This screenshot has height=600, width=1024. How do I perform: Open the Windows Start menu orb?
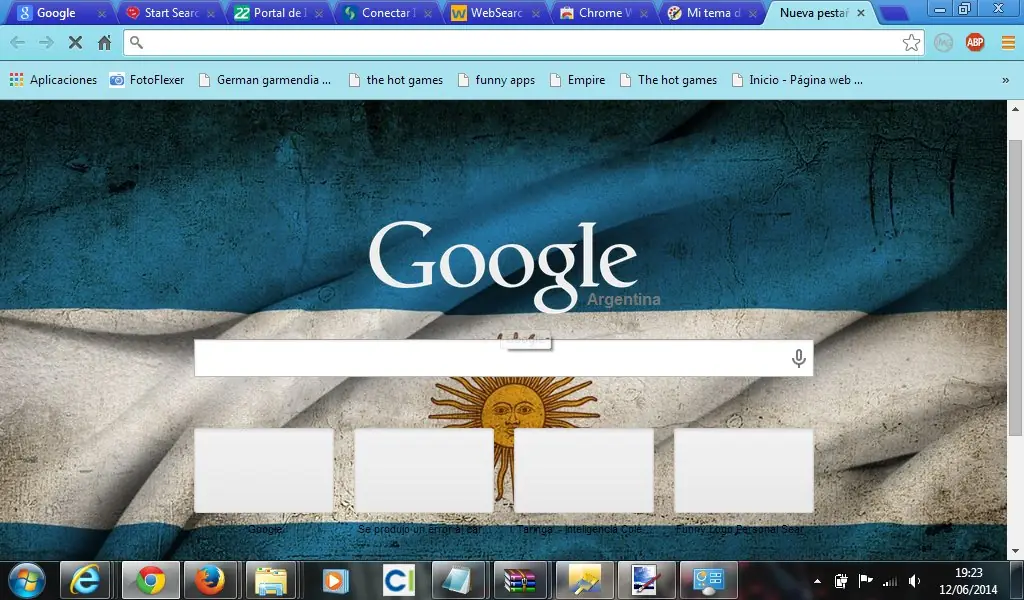26,580
